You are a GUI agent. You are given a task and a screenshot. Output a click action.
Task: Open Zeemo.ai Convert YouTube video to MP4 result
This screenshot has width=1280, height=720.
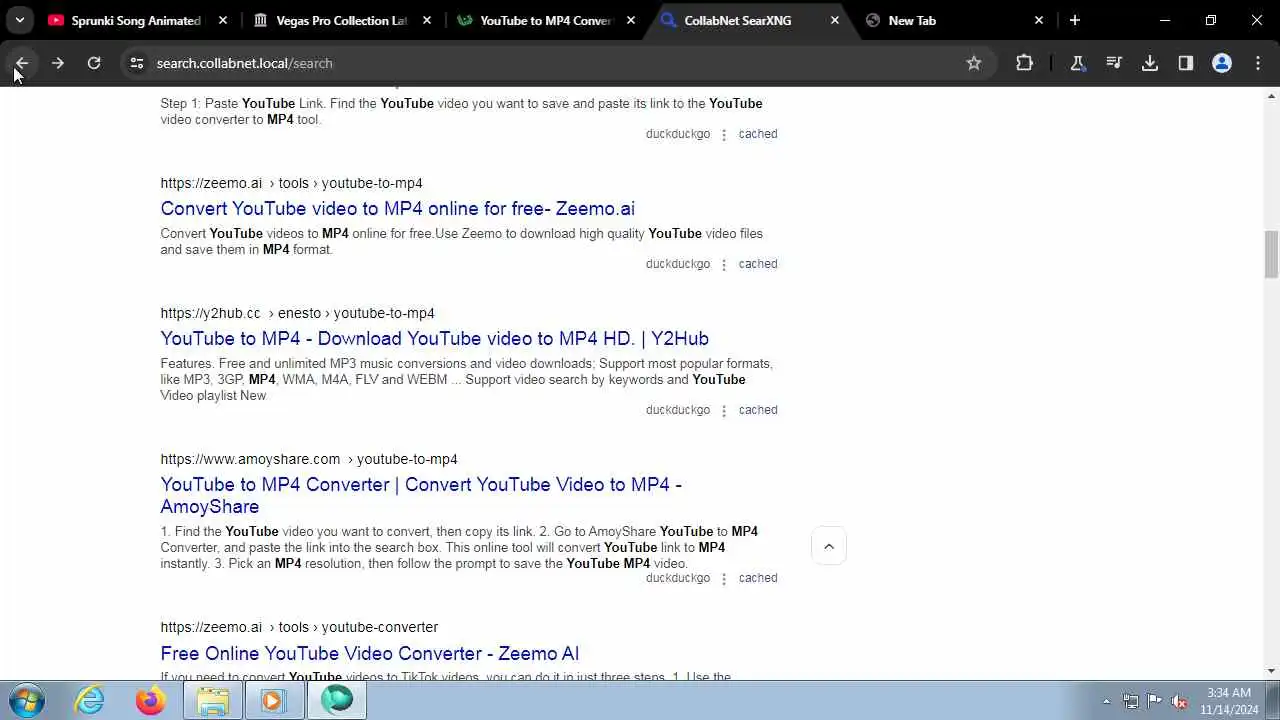(397, 209)
